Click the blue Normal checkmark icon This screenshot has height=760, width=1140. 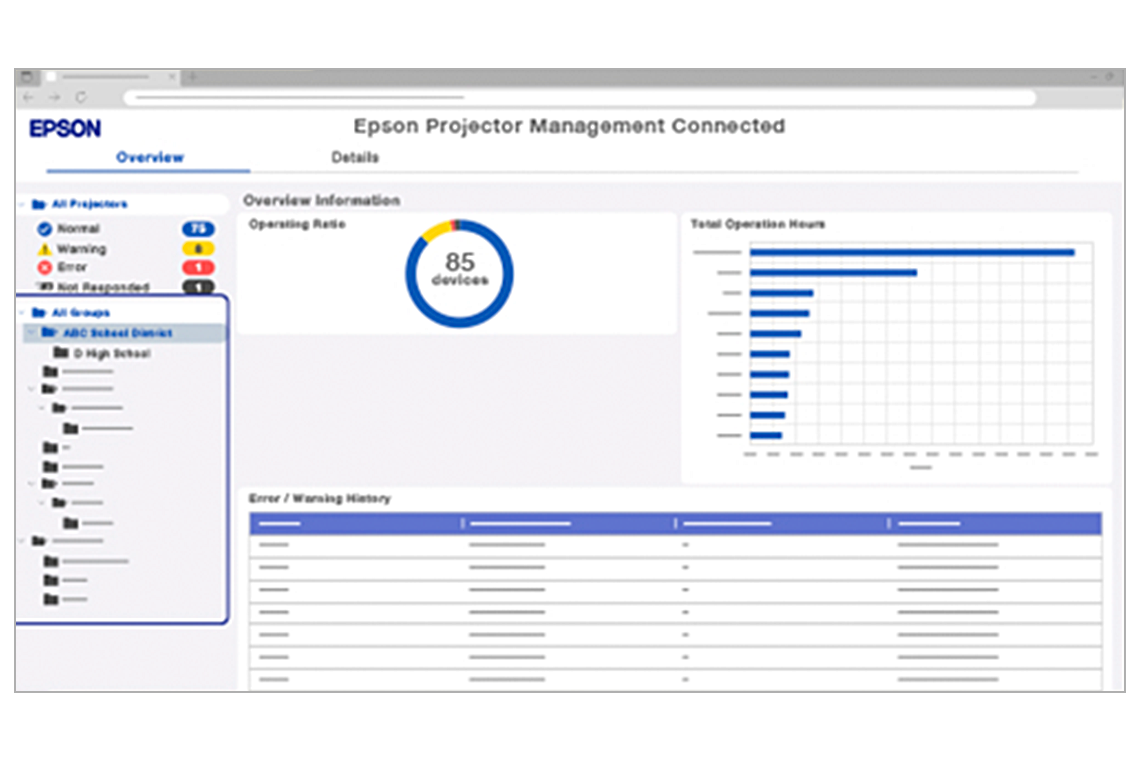pyautogui.click(x=44, y=229)
